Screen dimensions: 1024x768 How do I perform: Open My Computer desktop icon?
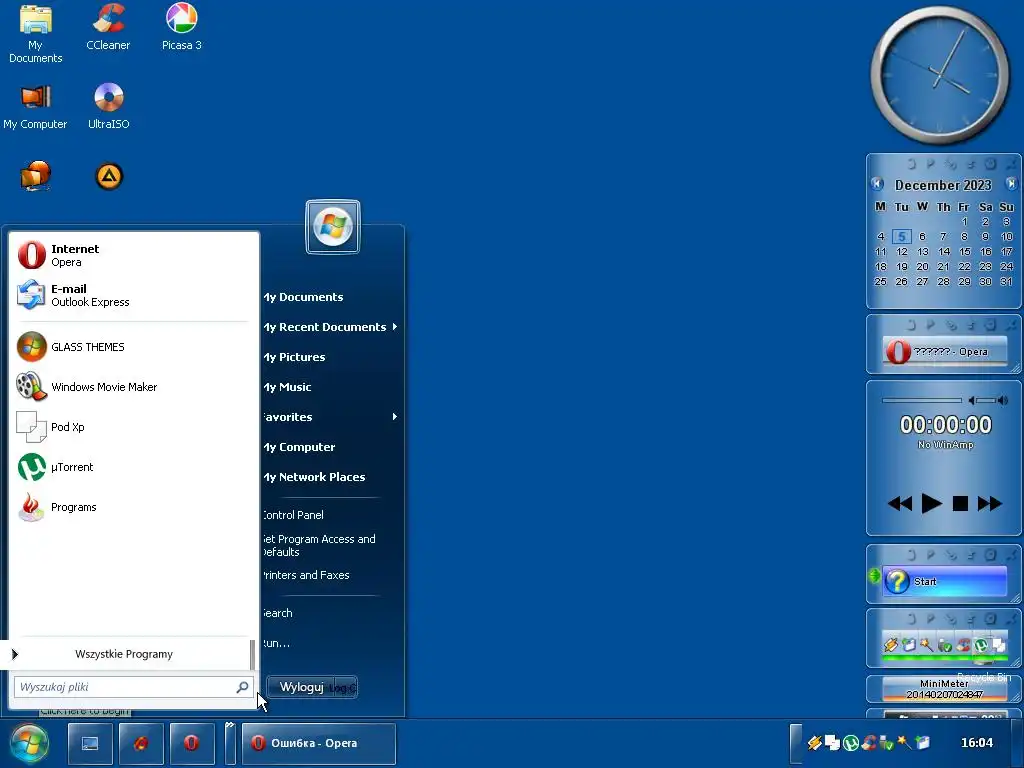(35, 108)
